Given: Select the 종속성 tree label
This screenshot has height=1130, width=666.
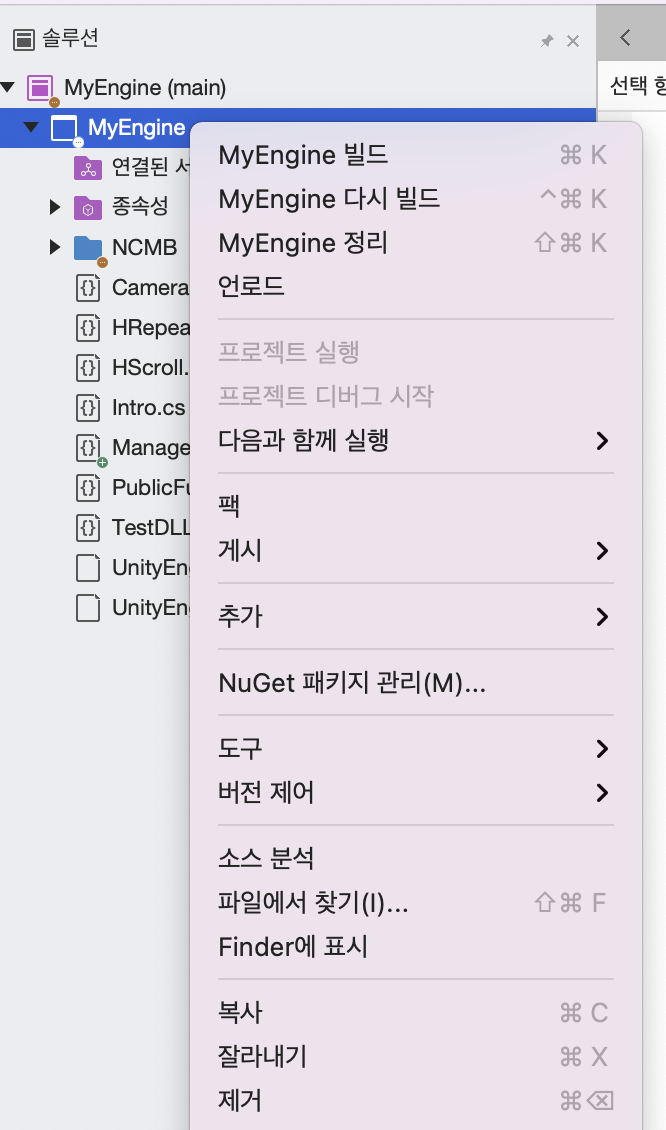Looking at the screenshot, I should coord(140,208).
